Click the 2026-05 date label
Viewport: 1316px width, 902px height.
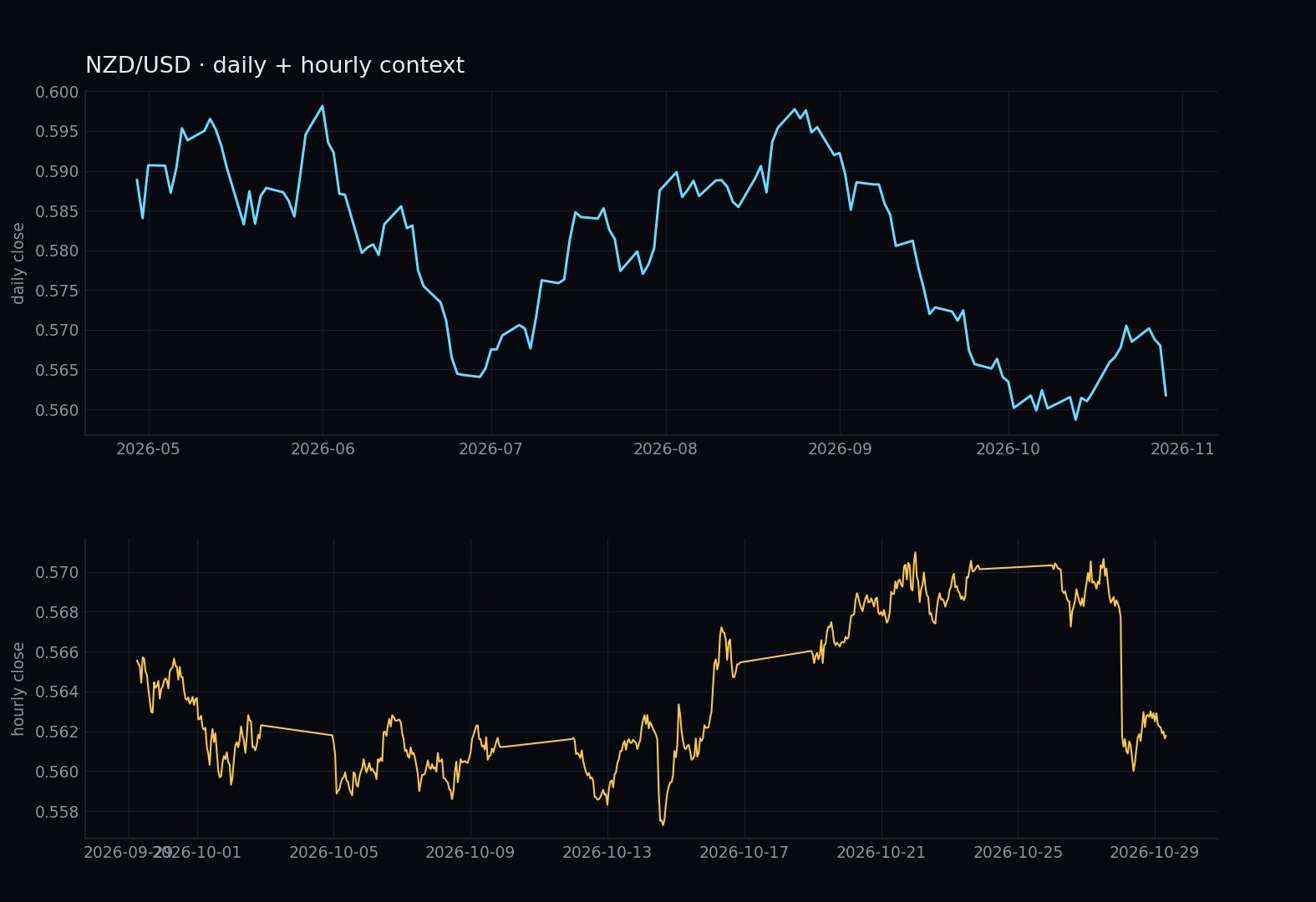point(148,449)
